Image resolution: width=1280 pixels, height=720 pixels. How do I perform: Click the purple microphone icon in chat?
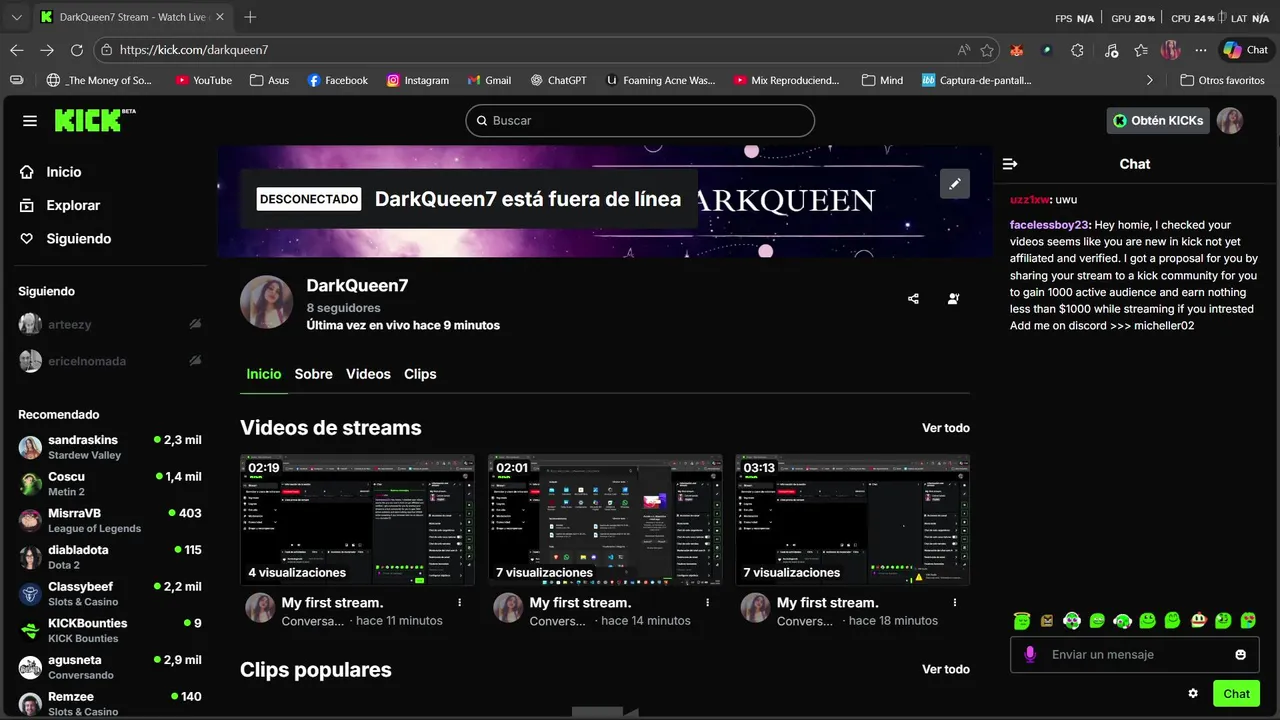click(1030, 655)
